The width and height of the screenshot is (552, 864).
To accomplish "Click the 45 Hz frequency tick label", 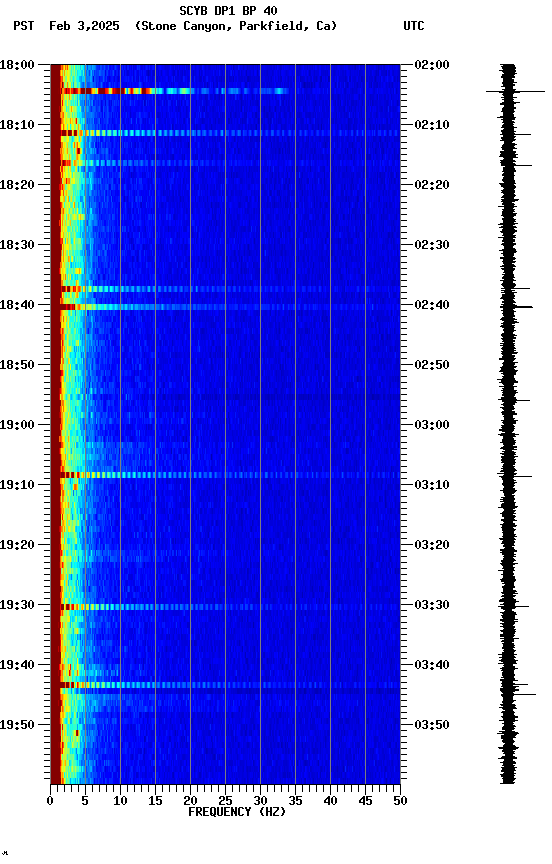I will coord(365,801).
